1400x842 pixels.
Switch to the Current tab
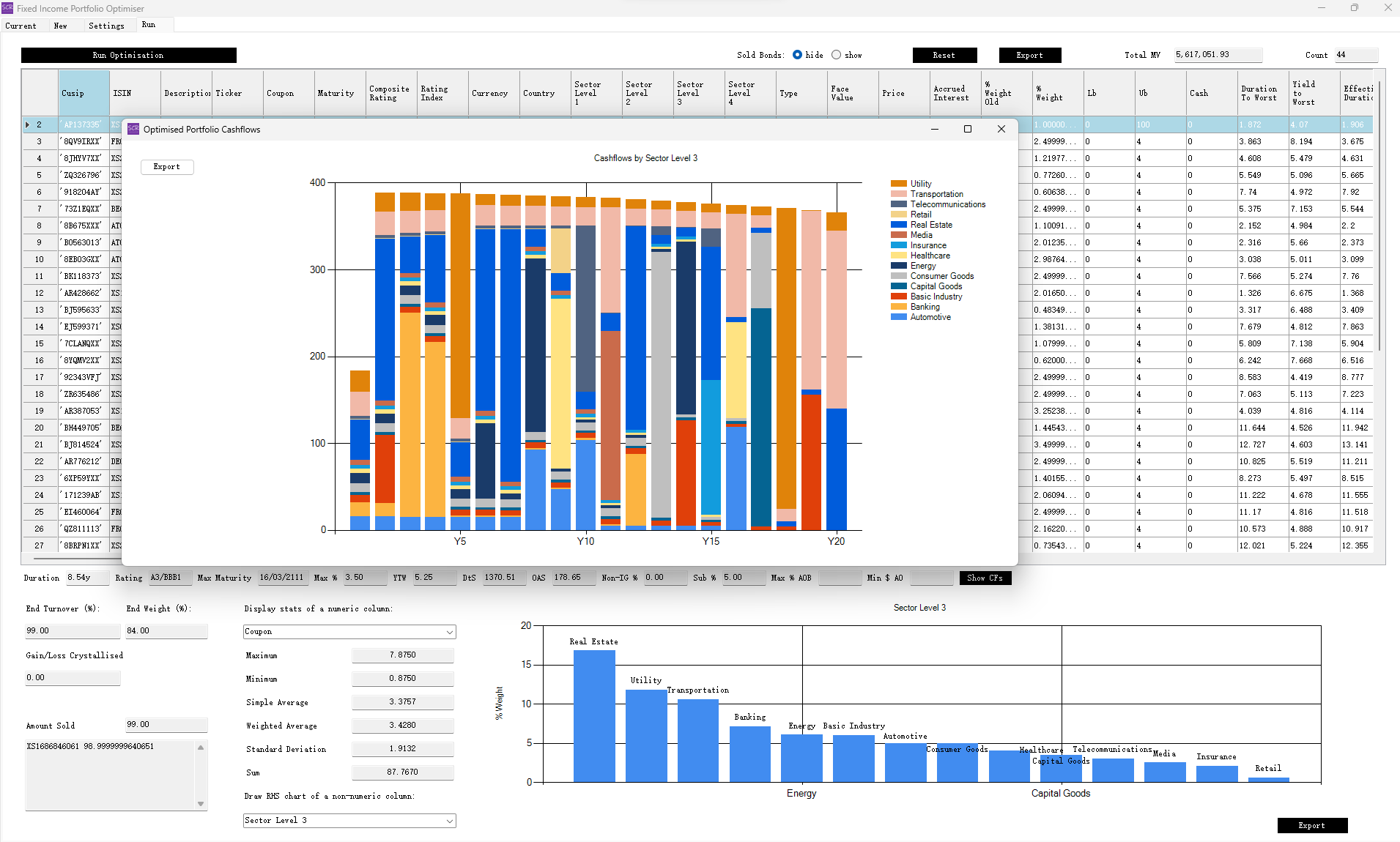[x=21, y=26]
